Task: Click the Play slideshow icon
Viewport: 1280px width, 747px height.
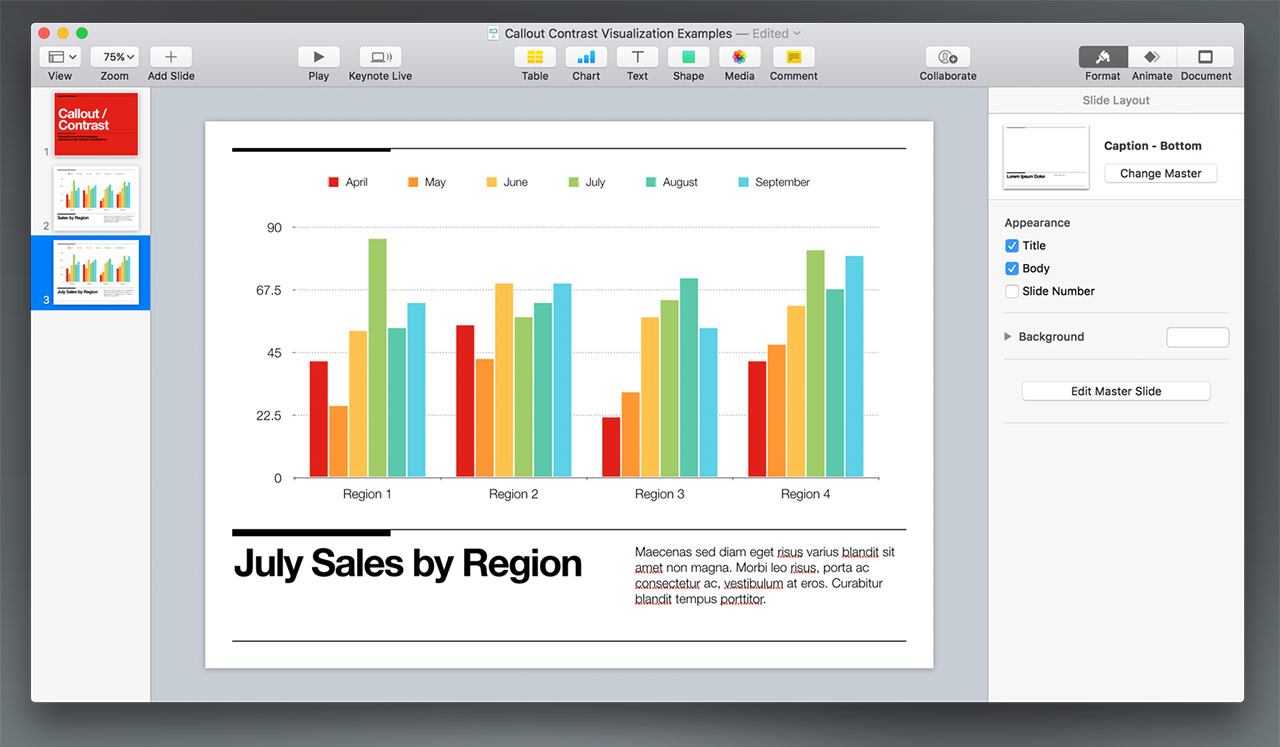Action: (319, 58)
